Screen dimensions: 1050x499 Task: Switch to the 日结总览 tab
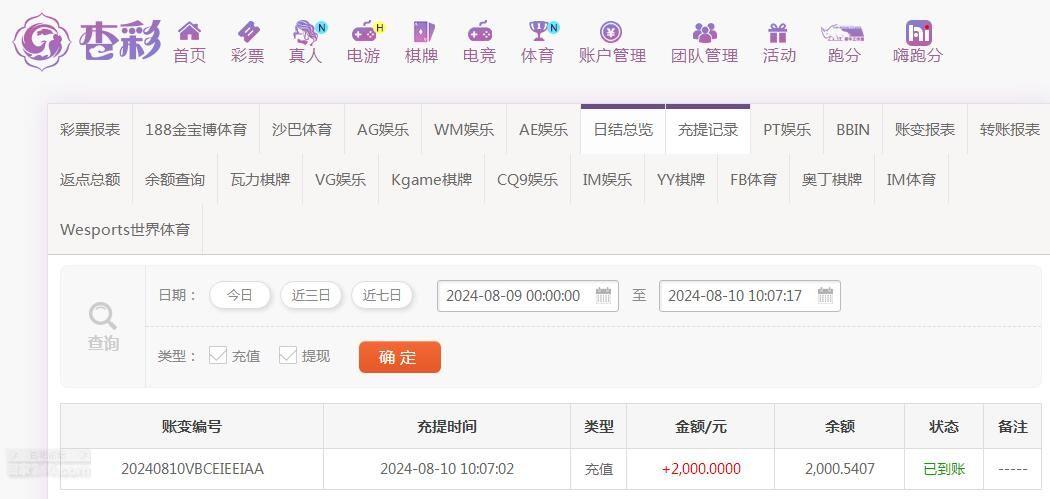(623, 130)
